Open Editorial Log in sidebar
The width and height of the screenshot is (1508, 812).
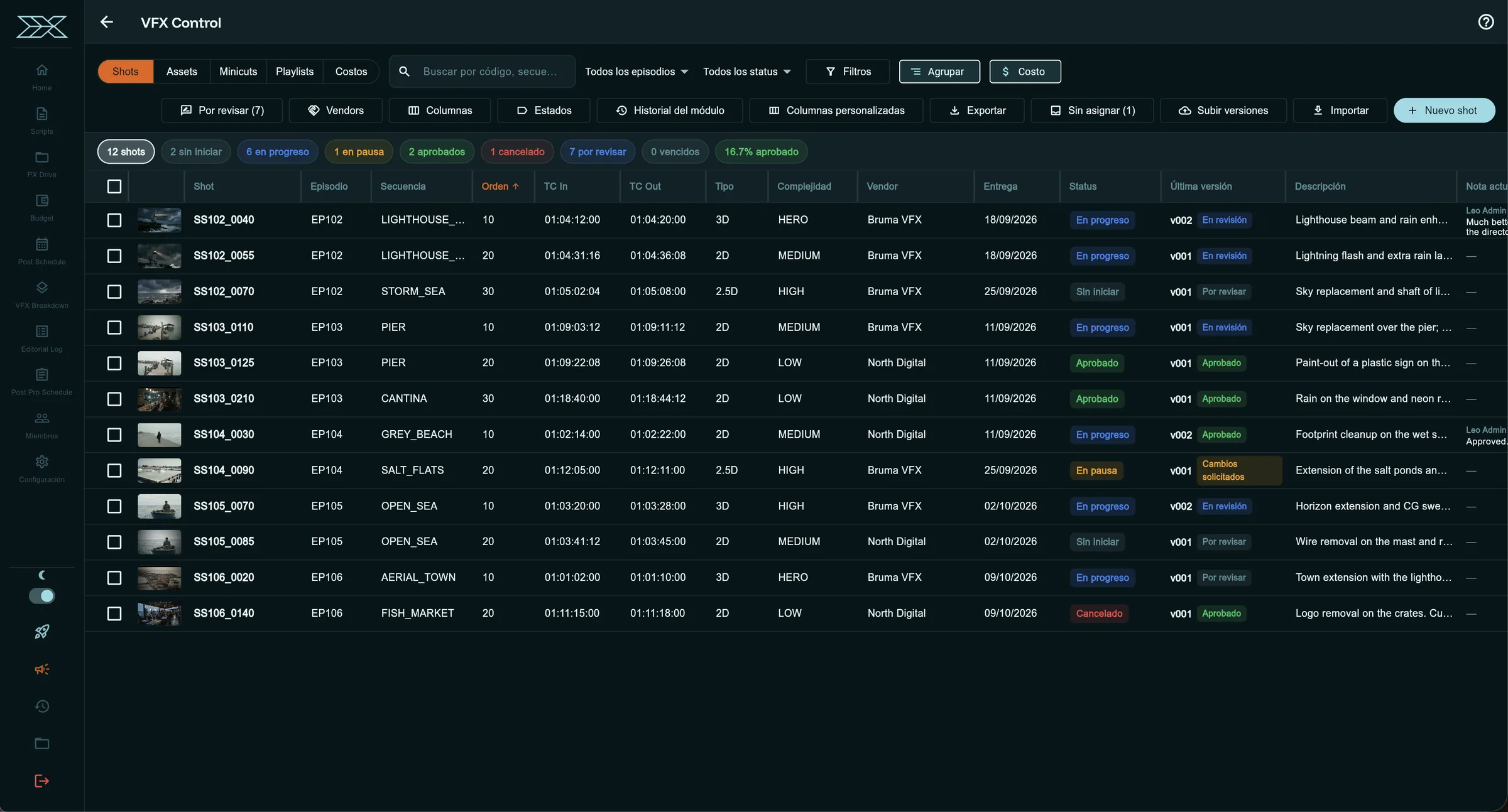(42, 338)
